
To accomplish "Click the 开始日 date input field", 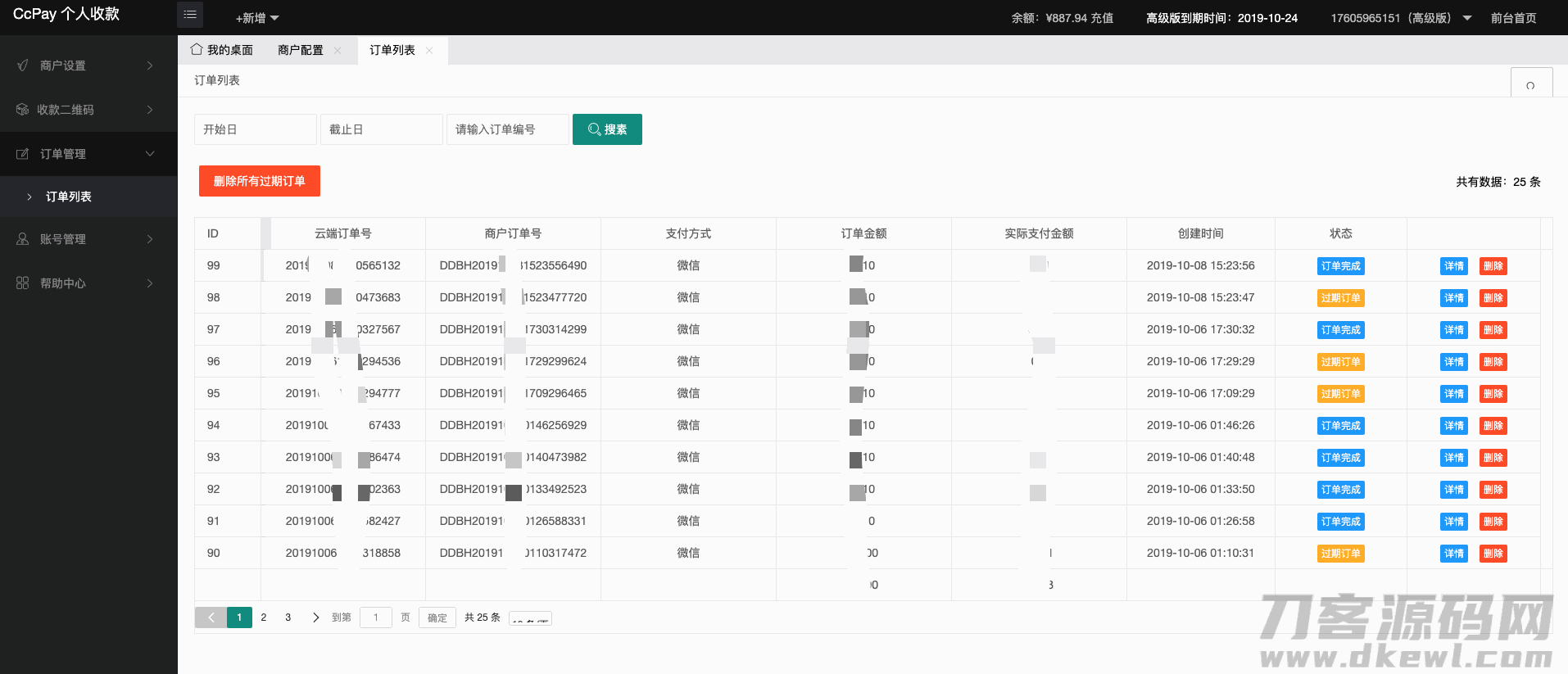I will pos(255,129).
